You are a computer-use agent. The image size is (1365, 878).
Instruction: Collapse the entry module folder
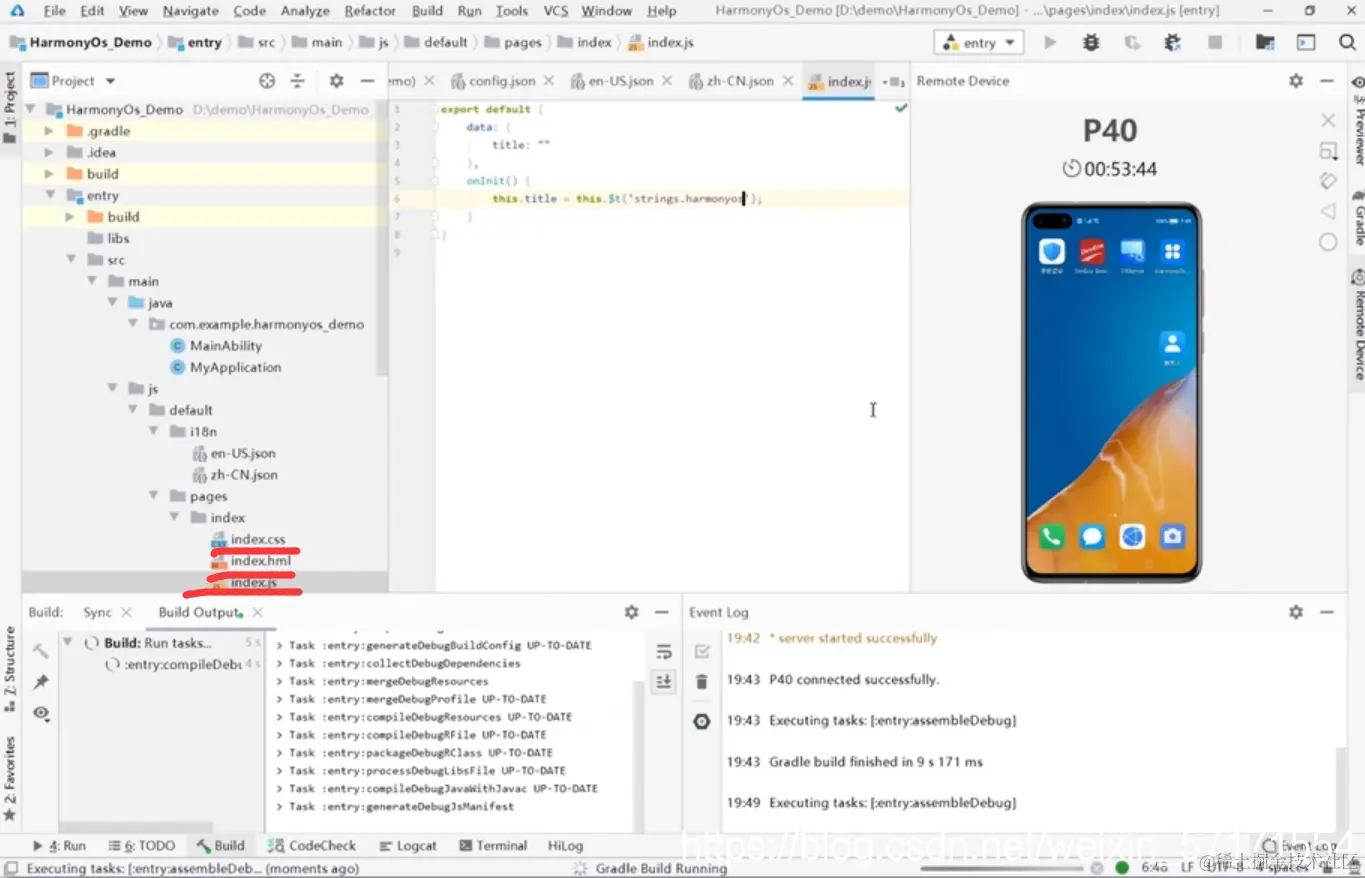click(x=49, y=195)
